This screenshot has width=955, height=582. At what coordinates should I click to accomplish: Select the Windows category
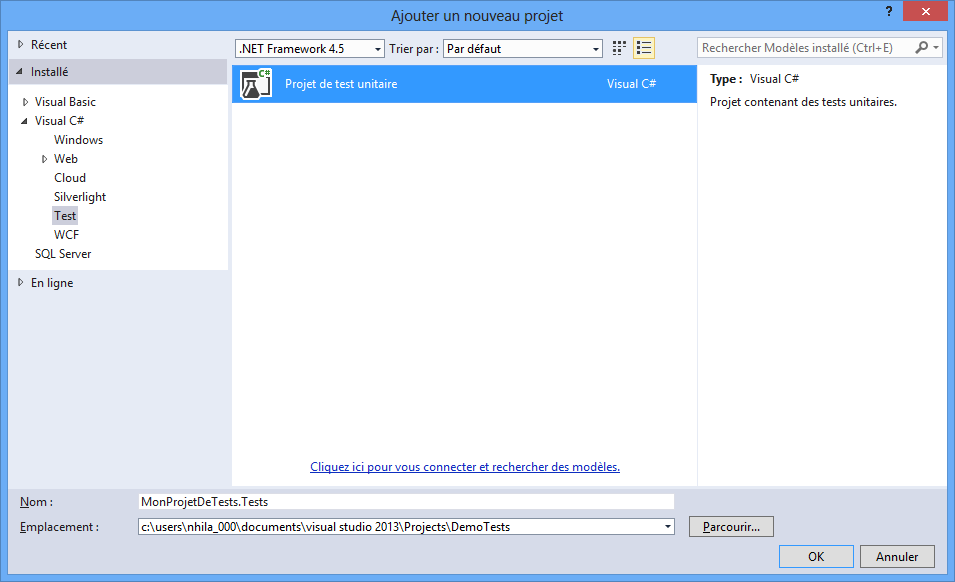(79, 140)
